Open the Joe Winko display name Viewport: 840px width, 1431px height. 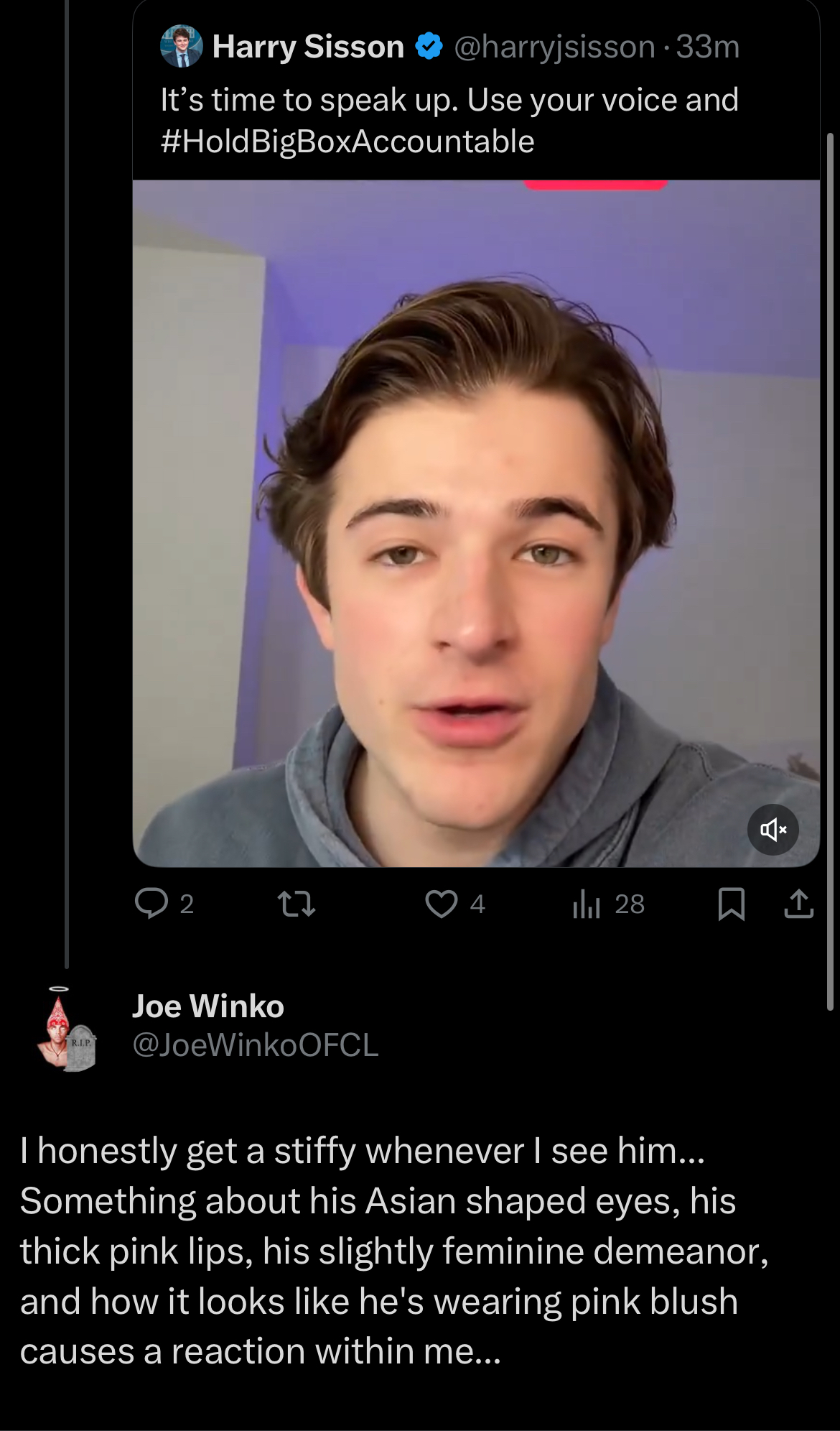(208, 1006)
